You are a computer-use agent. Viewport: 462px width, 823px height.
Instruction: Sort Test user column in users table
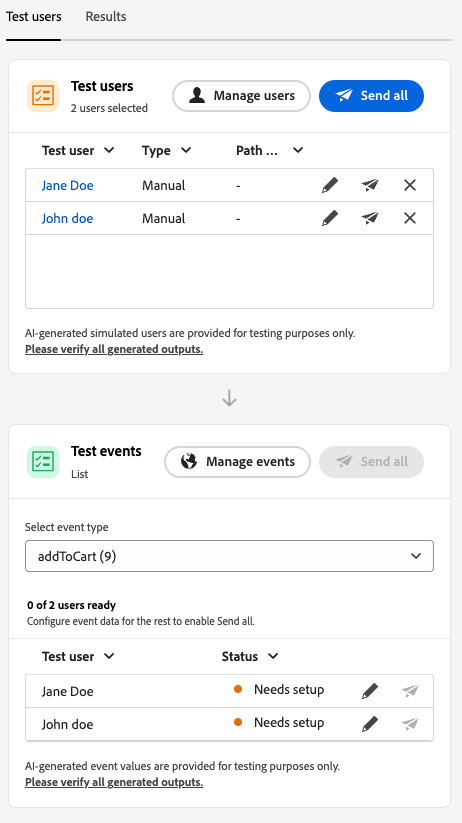78,151
